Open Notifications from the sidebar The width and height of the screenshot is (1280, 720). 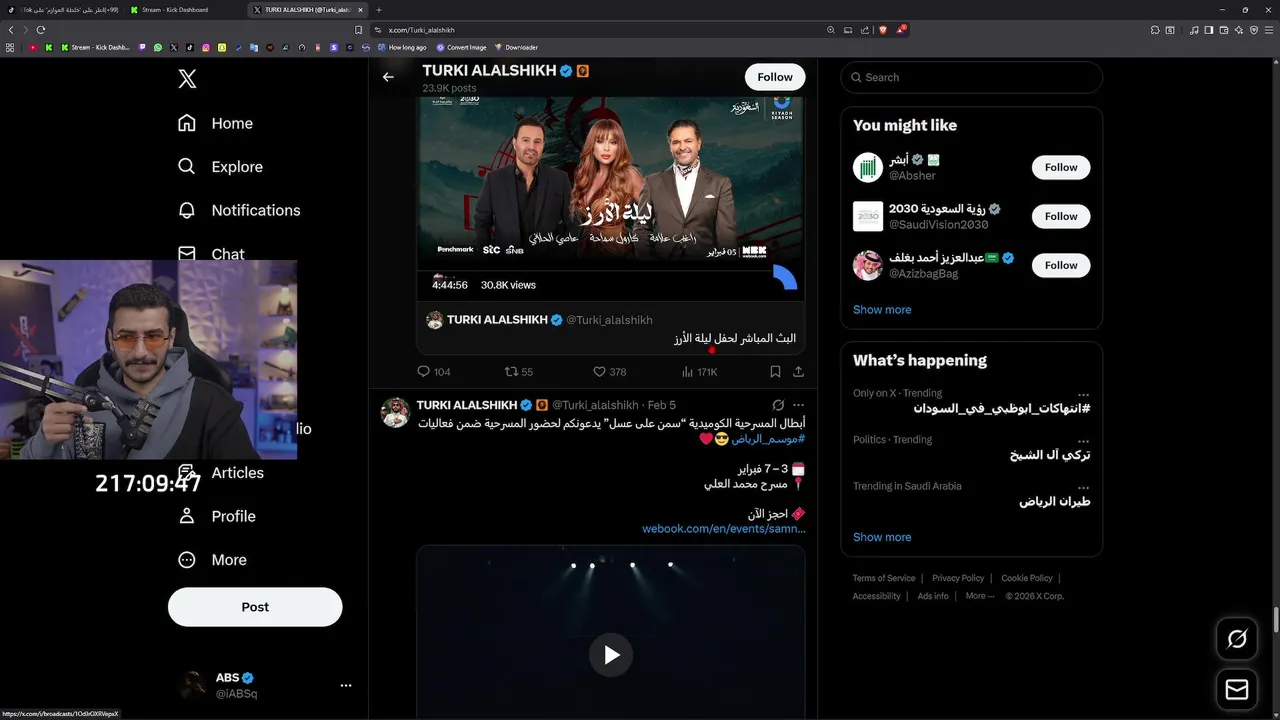239,210
